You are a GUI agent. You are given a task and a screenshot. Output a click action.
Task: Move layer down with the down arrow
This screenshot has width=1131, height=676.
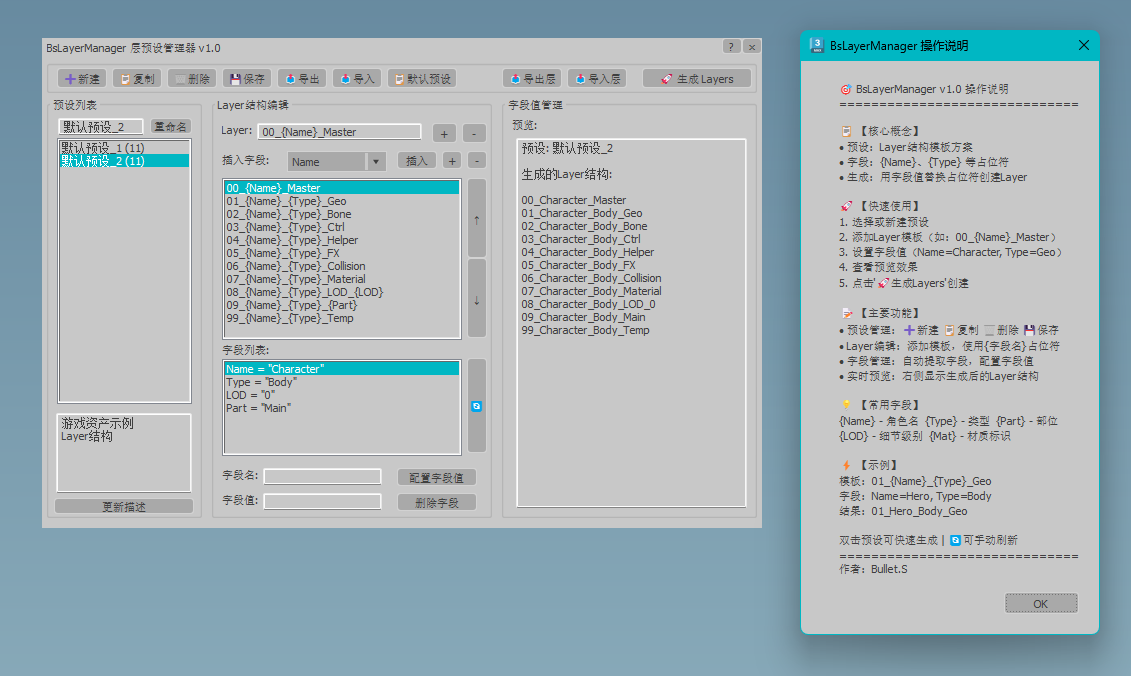click(477, 299)
